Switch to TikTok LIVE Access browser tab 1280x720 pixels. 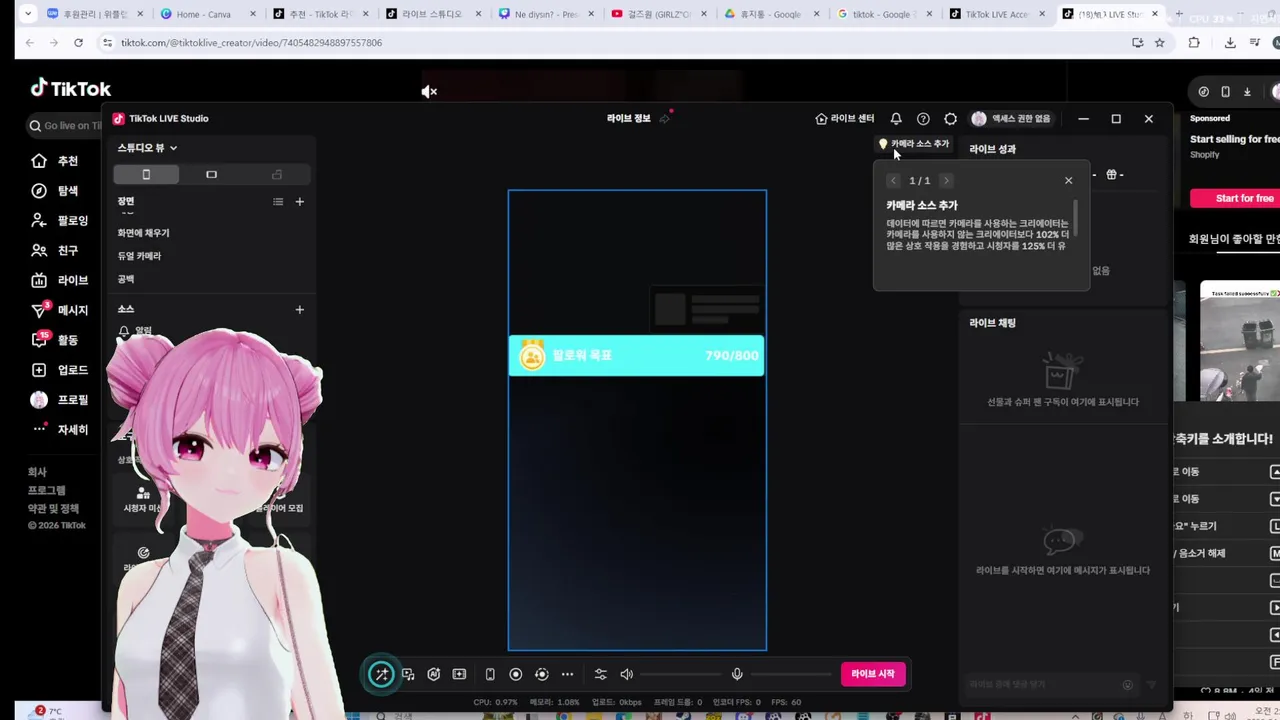click(996, 14)
